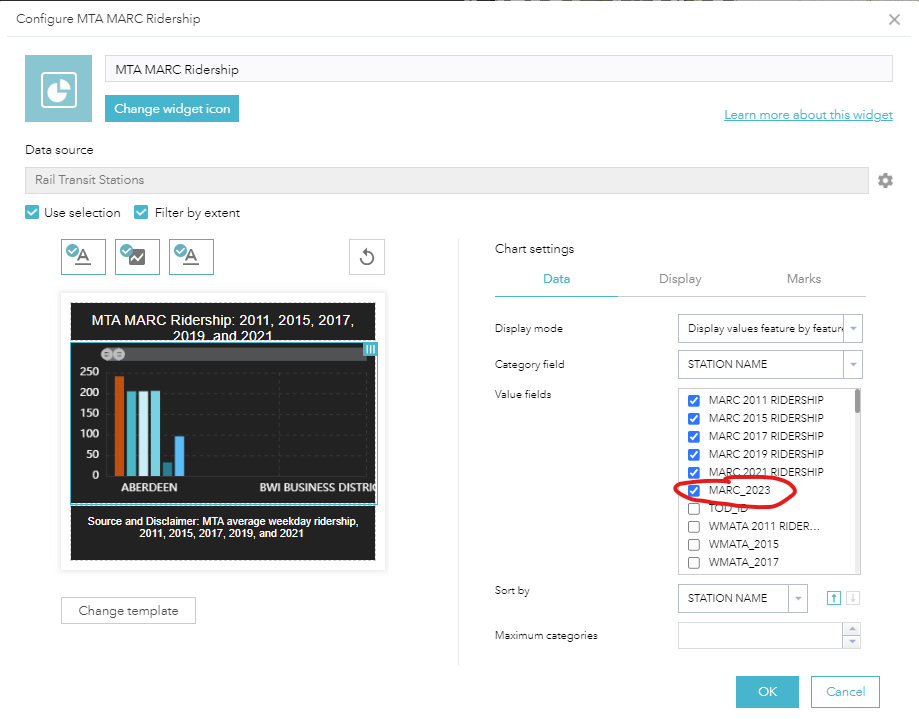This screenshot has width=919, height=719.
Task: Open data source settings gear
Action: [885, 180]
